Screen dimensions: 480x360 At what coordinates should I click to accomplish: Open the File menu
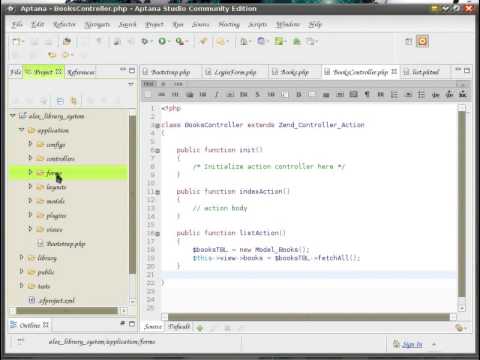(x=17, y=25)
